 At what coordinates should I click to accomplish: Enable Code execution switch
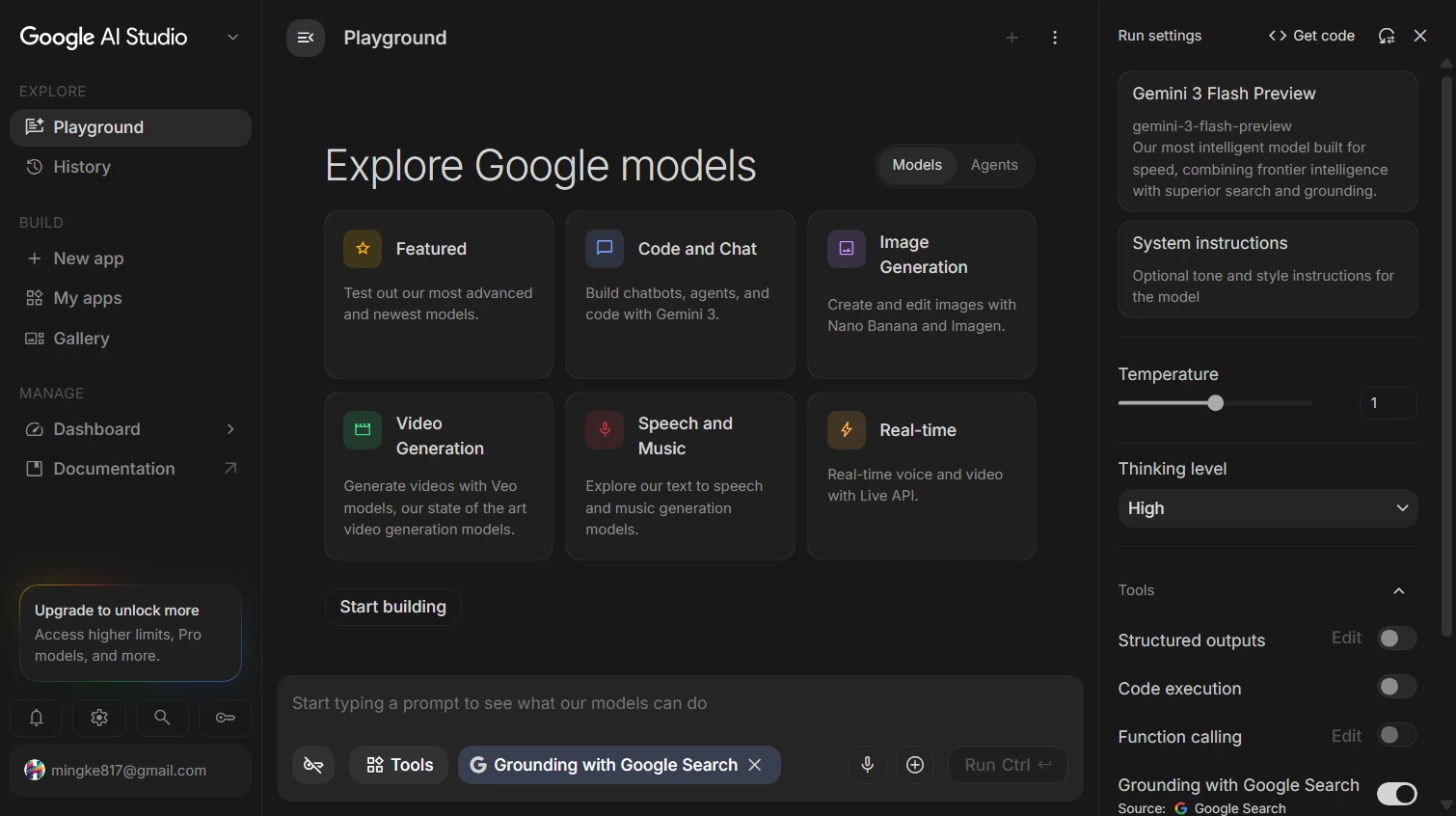[x=1396, y=687]
